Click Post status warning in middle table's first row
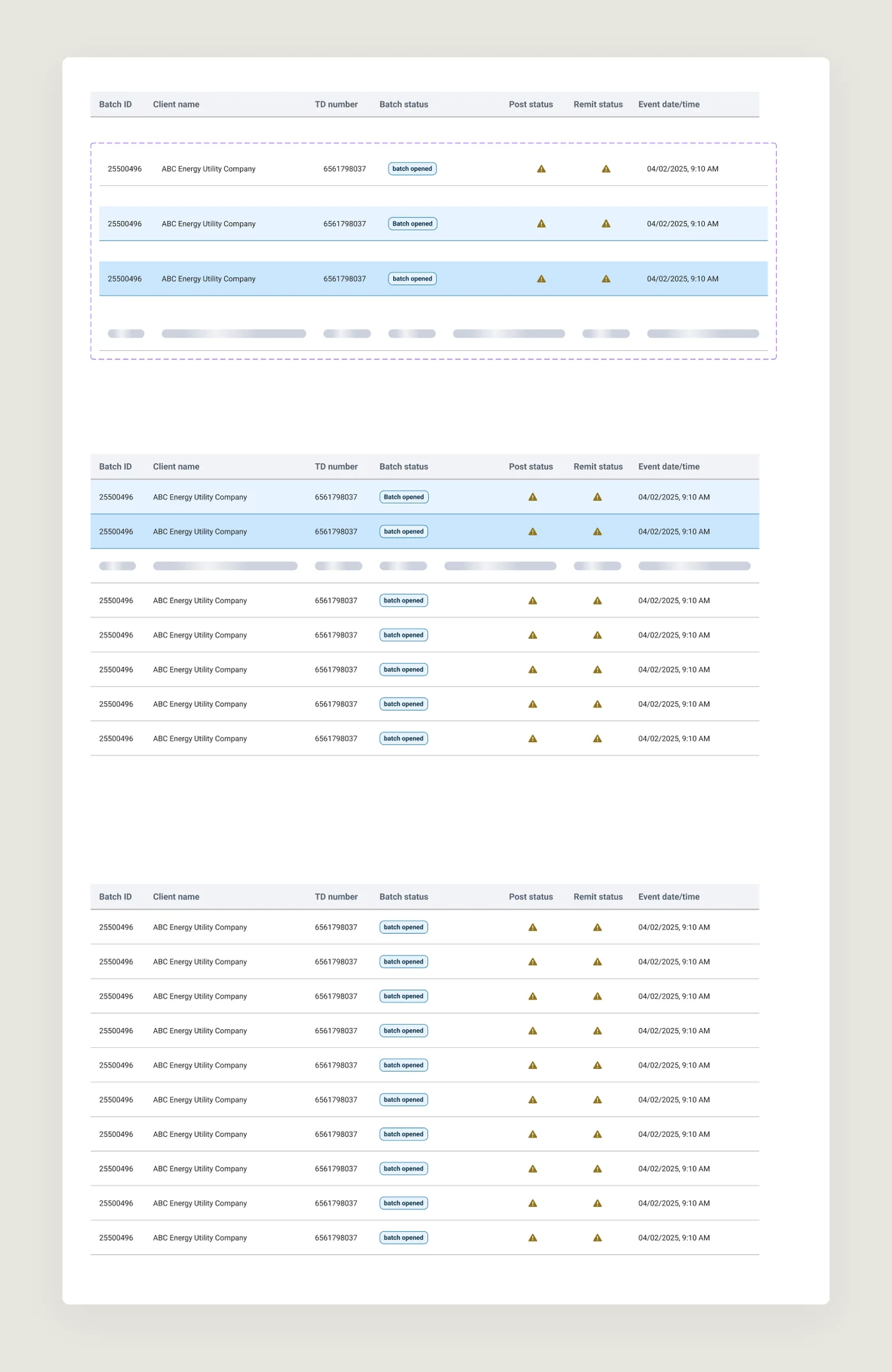 tap(533, 497)
